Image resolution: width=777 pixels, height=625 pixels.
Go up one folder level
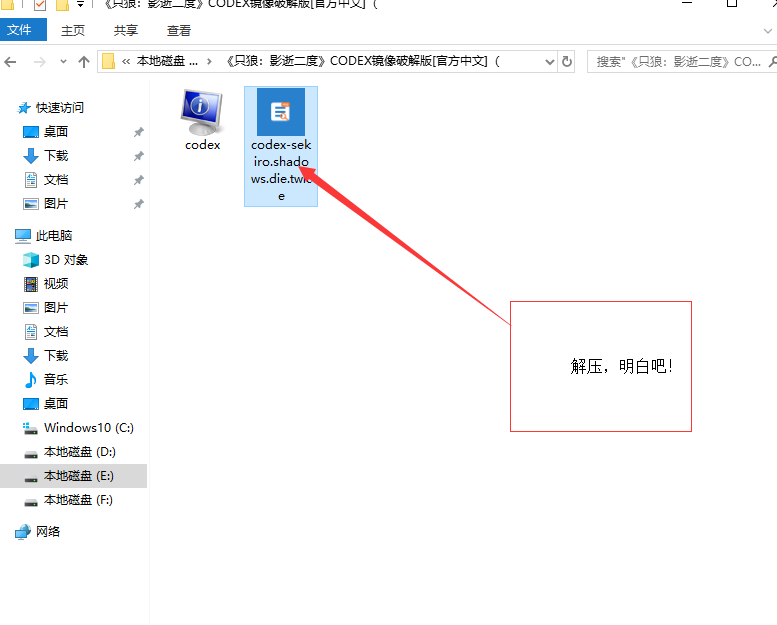click(x=84, y=62)
